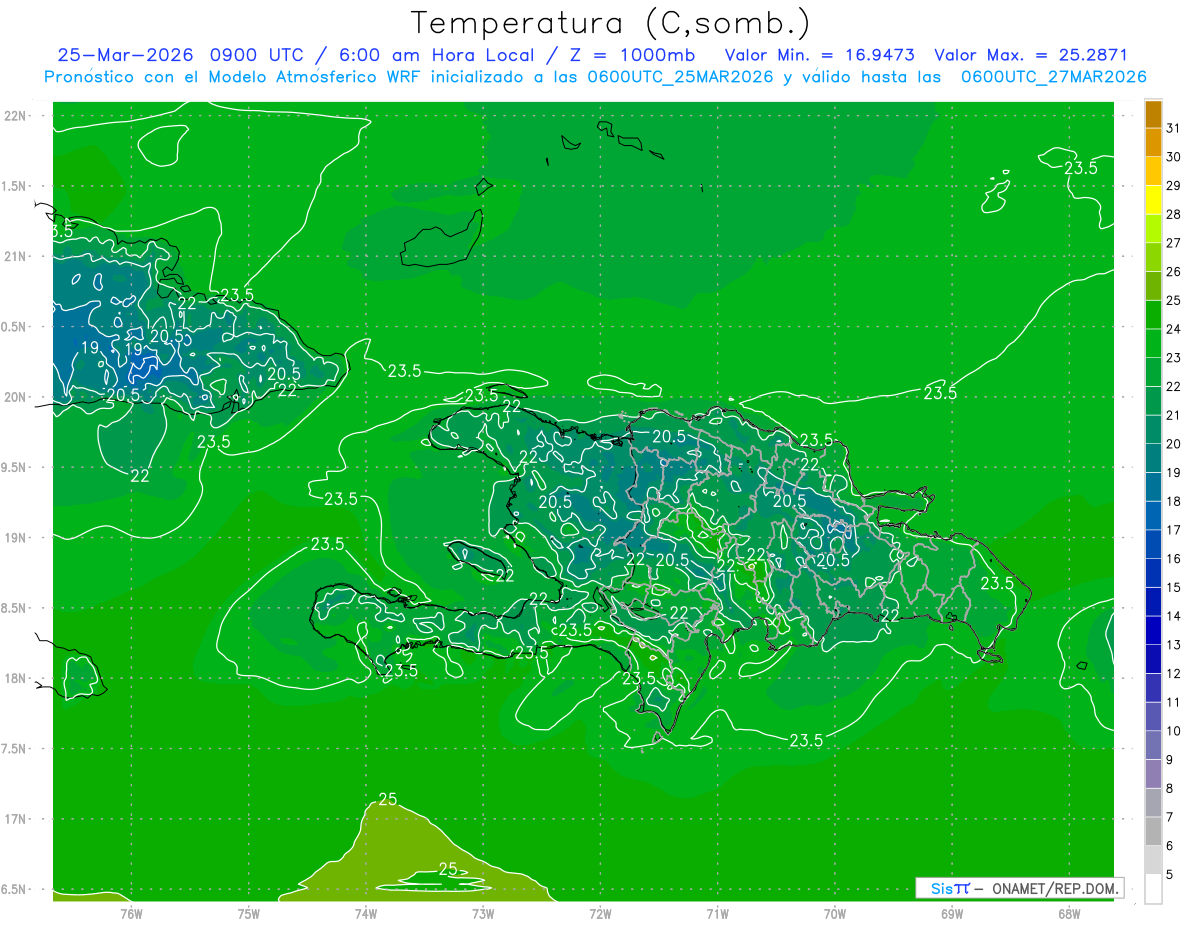Click the 18N latitude axis label

[x=17, y=678]
